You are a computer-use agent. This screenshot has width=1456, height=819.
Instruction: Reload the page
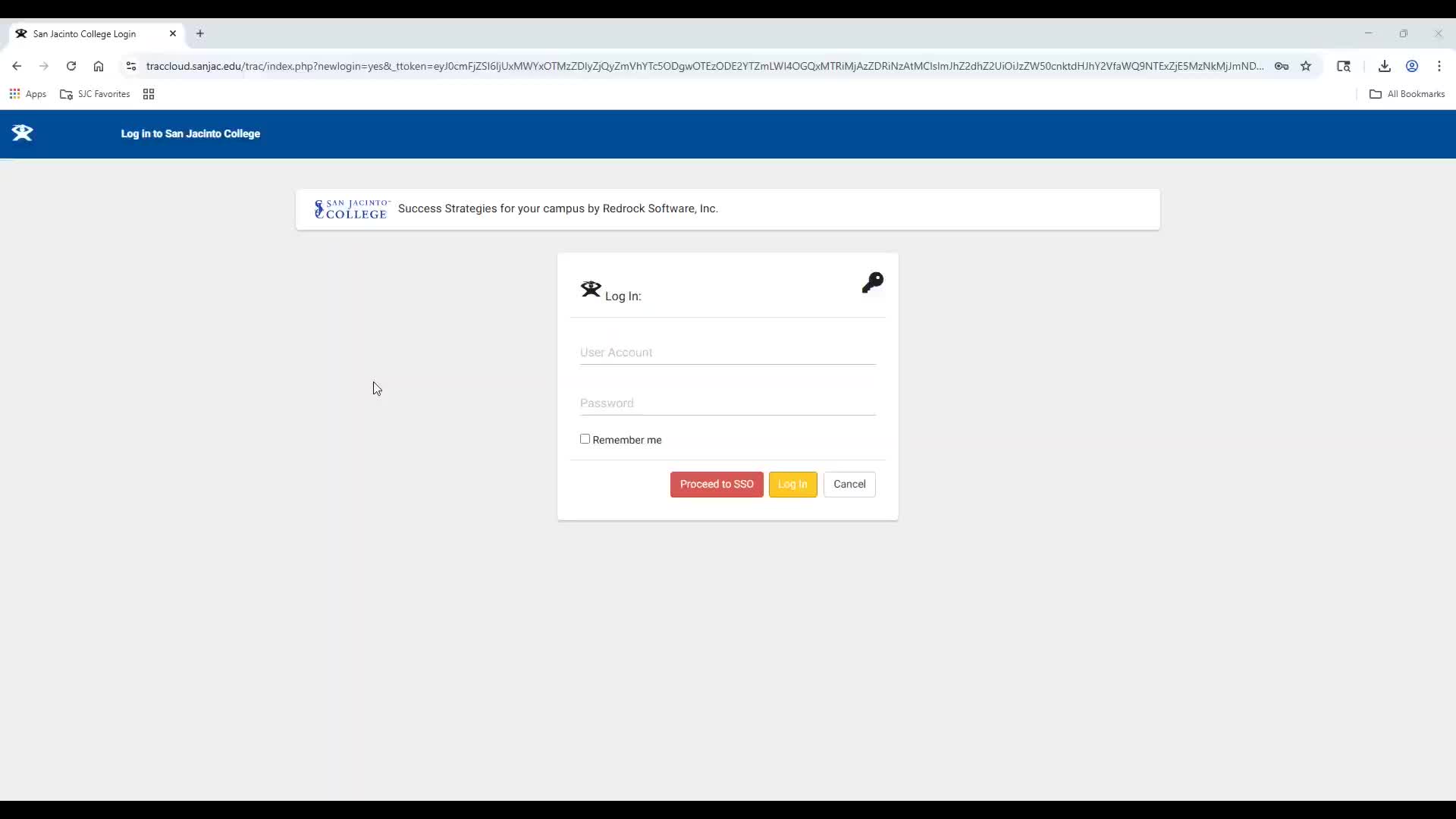pyautogui.click(x=71, y=66)
